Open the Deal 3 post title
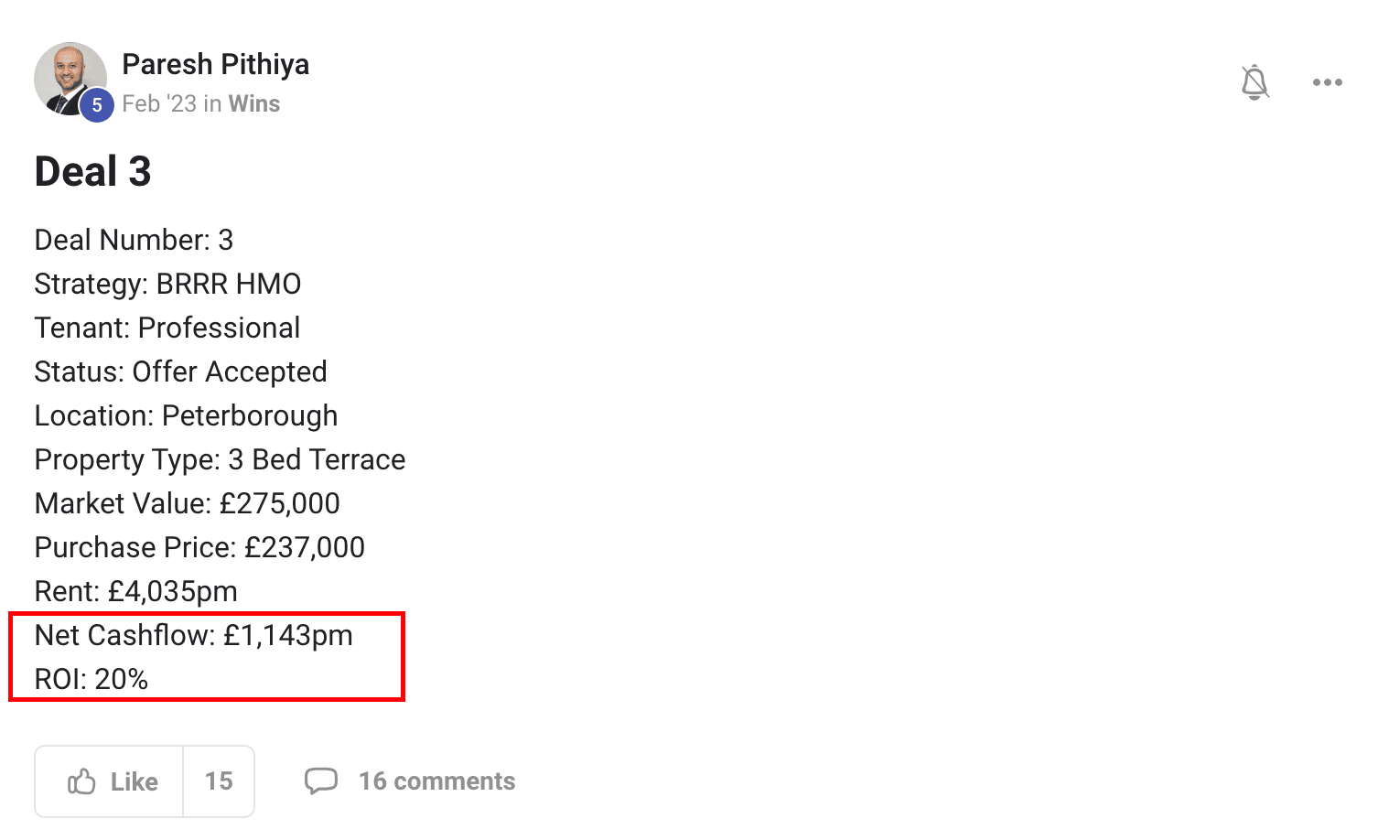Viewport: 1400px width, 840px height. pos(92,171)
